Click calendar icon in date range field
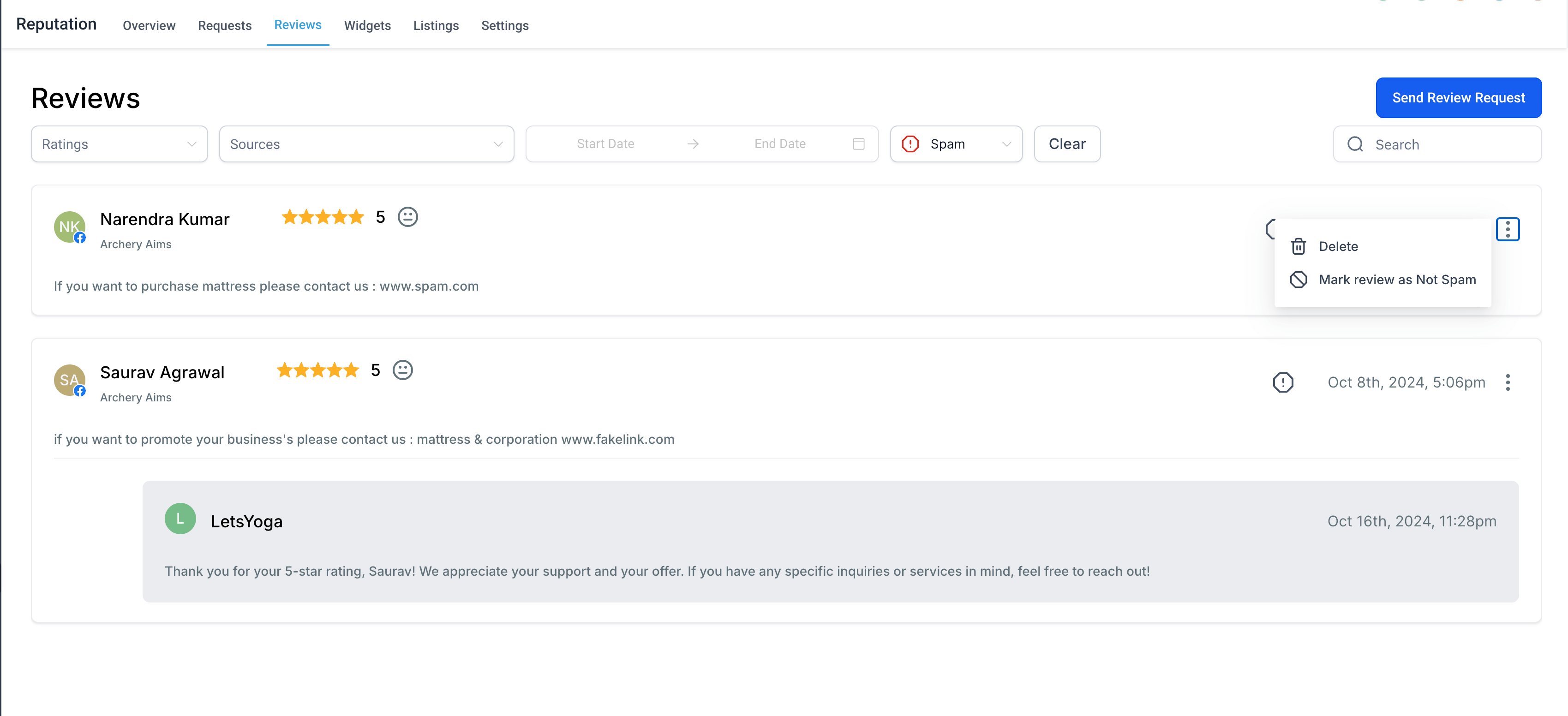1568x716 pixels. pos(858,144)
